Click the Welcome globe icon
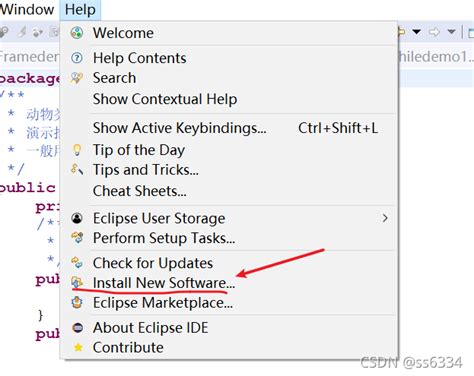Screen dimensions: 474x376 [77, 33]
